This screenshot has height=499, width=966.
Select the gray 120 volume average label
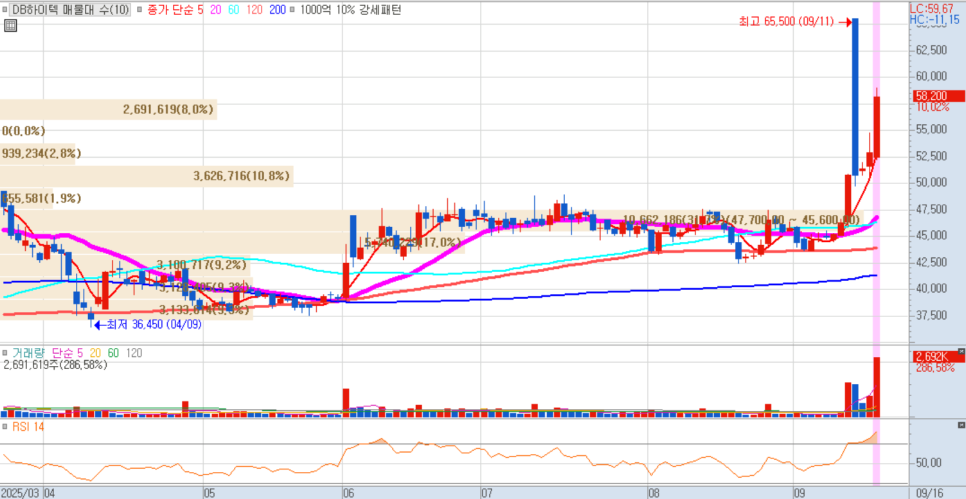134,354
